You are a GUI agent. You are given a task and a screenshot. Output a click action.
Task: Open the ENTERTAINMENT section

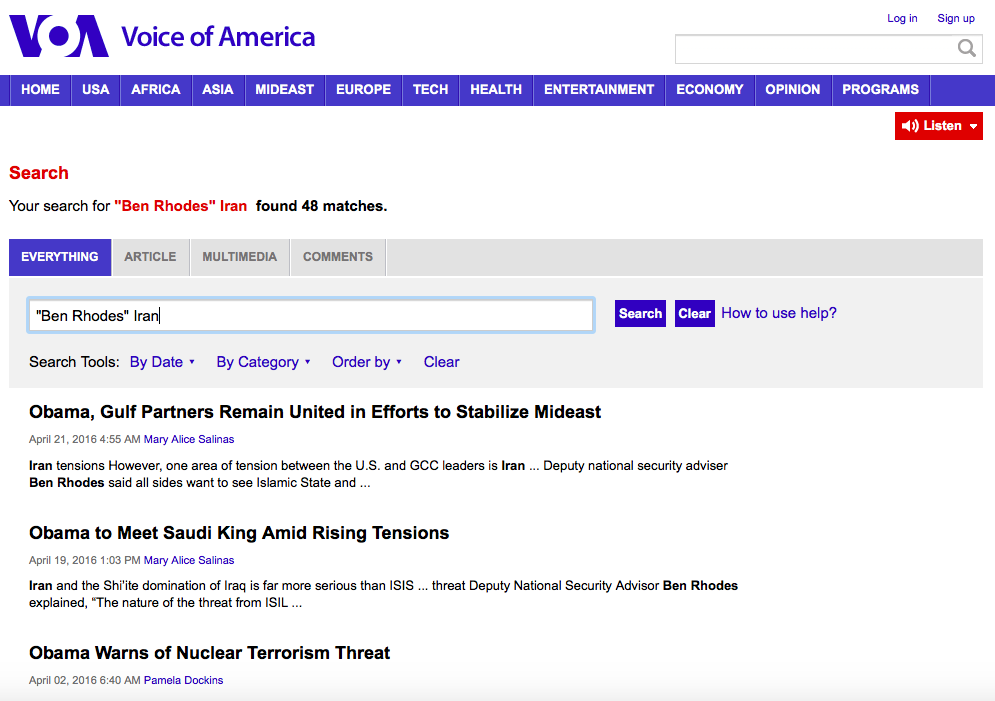(598, 89)
